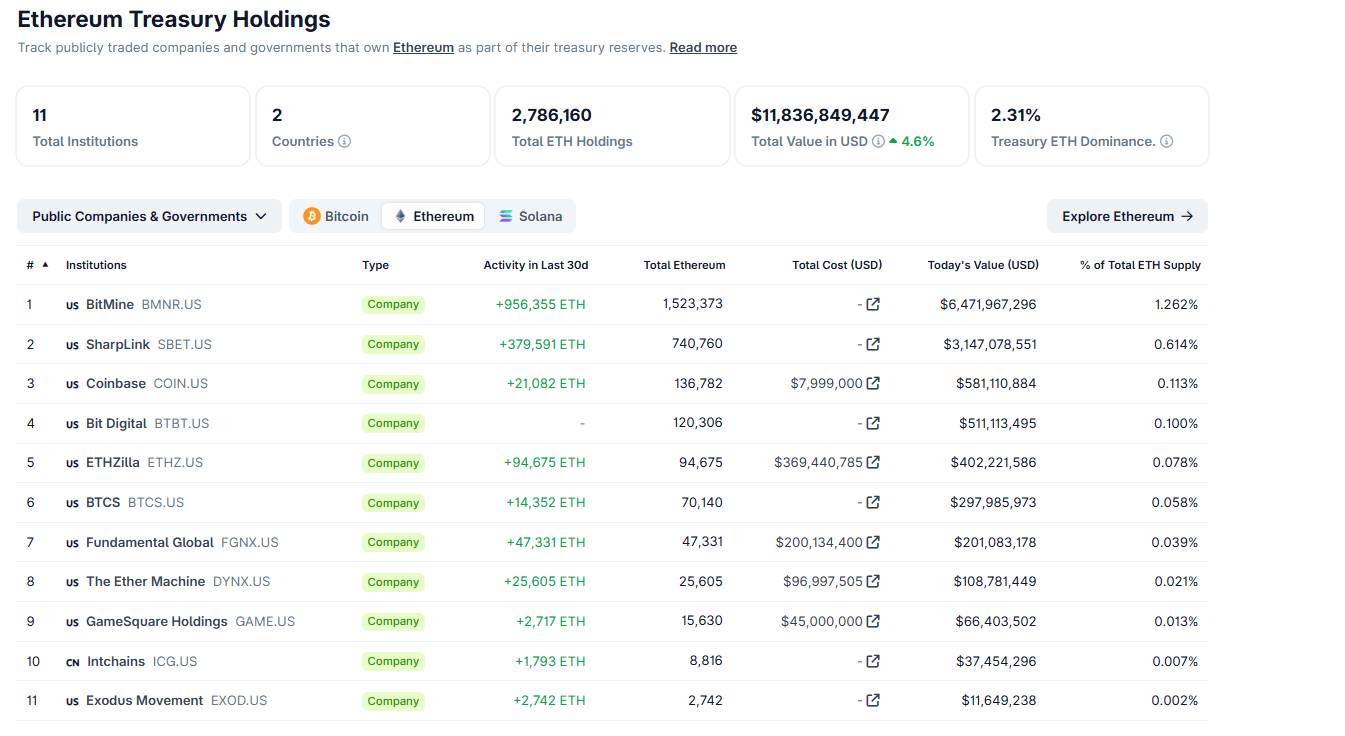Show Treasury ETH Dominance info tooltip icon
The width and height of the screenshot is (1345, 736).
click(x=1166, y=142)
